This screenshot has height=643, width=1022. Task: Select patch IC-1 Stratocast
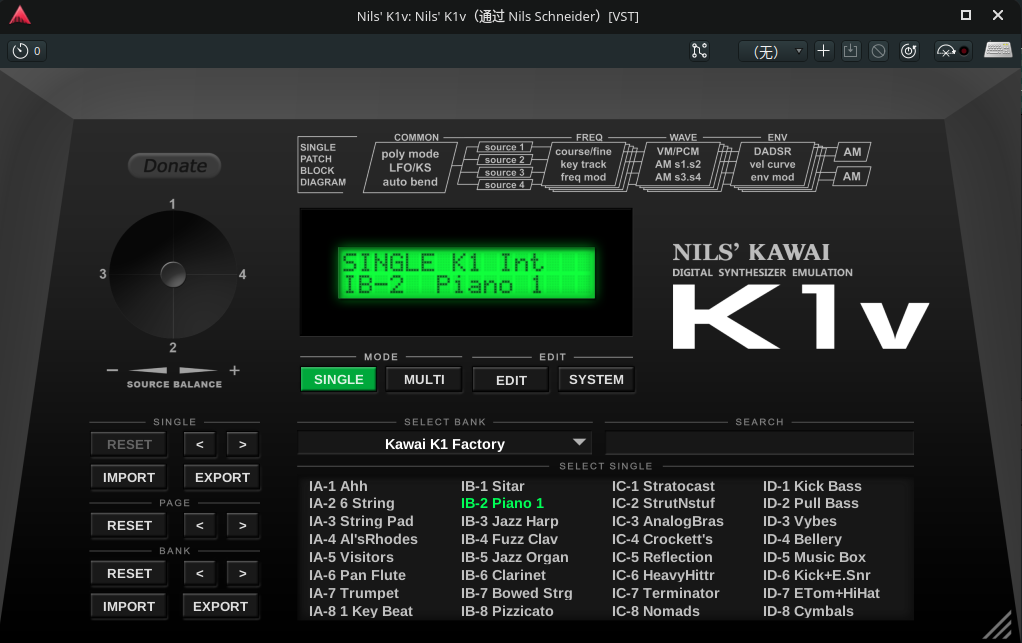click(x=663, y=486)
